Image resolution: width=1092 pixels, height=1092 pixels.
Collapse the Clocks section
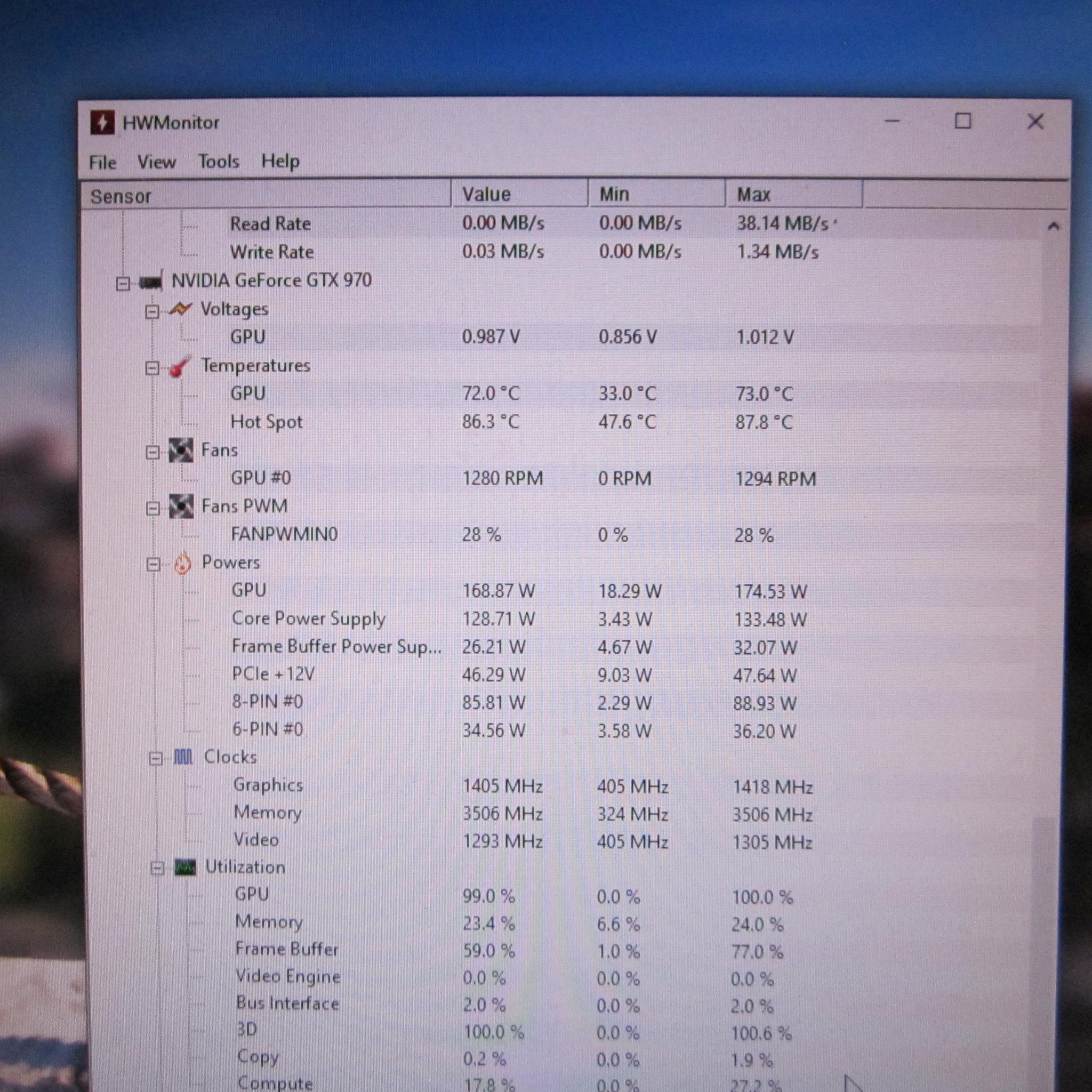[x=156, y=759]
